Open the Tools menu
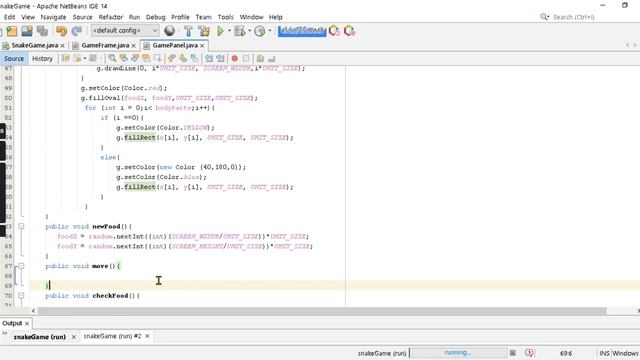 pos(225,17)
